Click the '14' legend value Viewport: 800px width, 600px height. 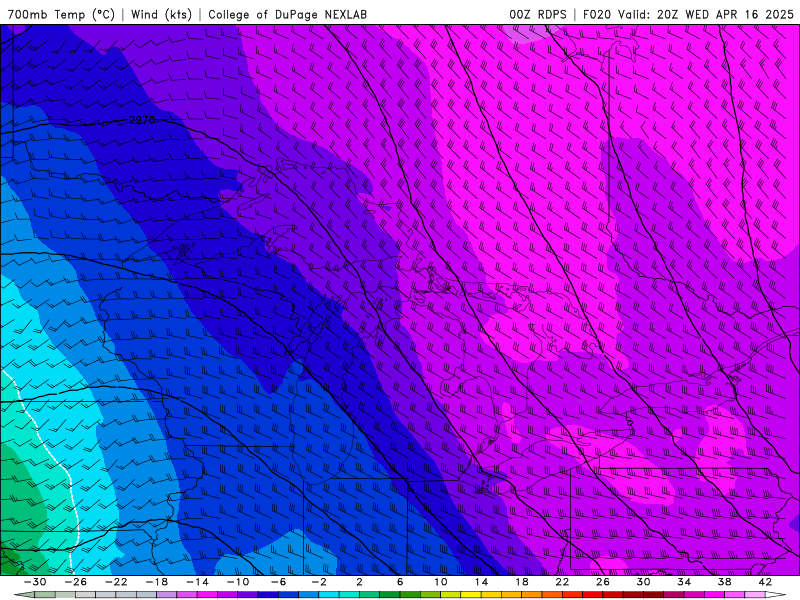(x=481, y=582)
